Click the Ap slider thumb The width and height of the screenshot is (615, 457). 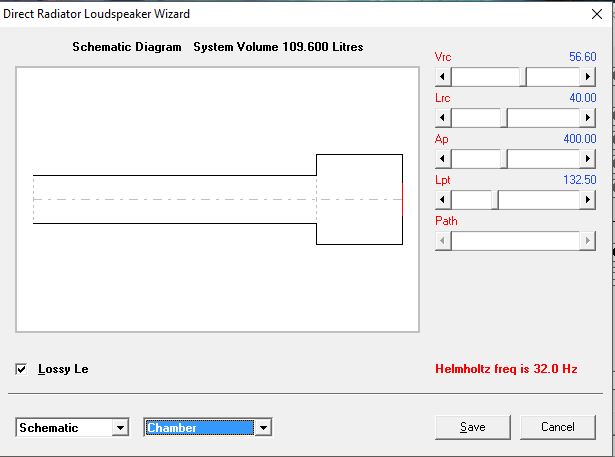pyautogui.click(x=504, y=158)
